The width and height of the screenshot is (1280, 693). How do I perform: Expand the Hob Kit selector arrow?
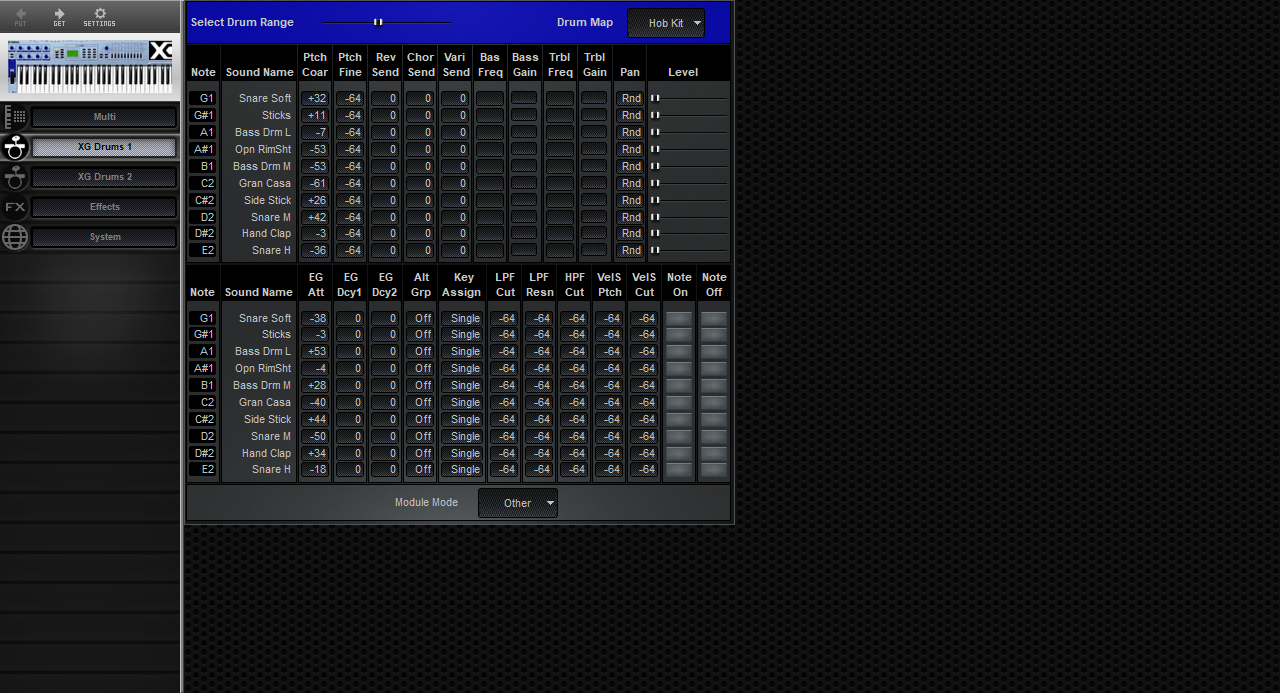697,22
